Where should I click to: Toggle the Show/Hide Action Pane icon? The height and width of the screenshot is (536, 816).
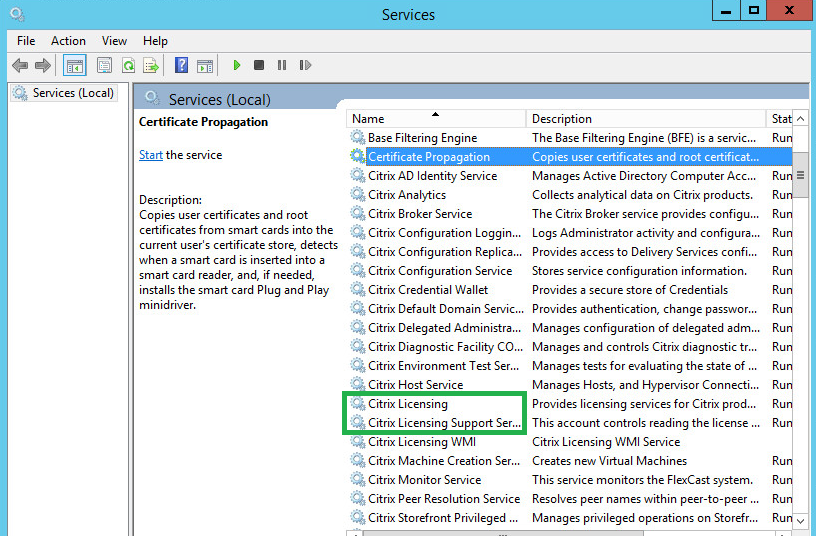click(205, 66)
